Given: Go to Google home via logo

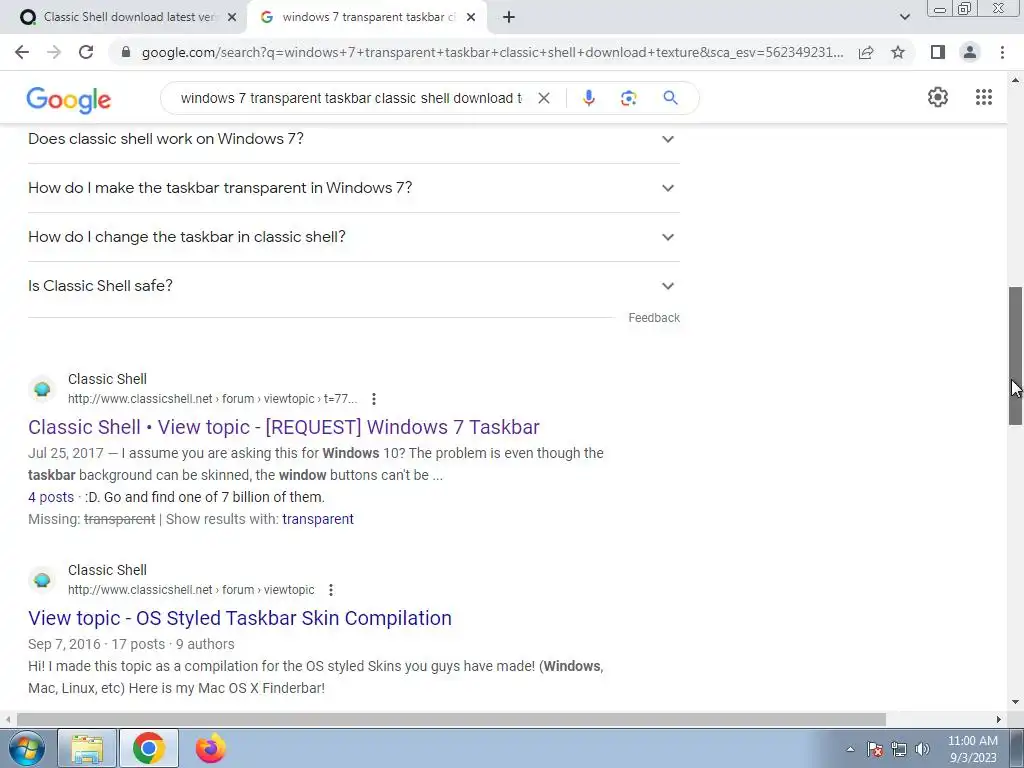Looking at the screenshot, I should click(x=69, y=99).
